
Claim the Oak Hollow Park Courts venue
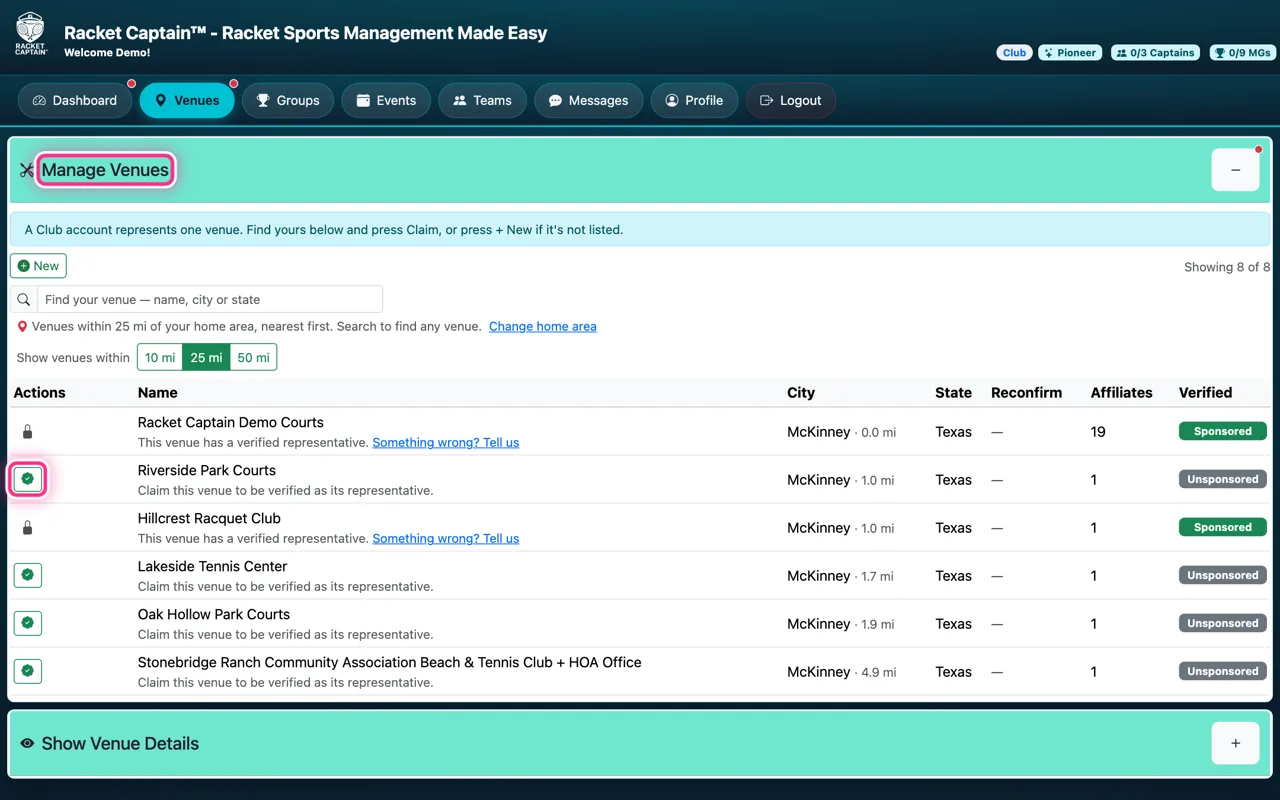(28, 623)
